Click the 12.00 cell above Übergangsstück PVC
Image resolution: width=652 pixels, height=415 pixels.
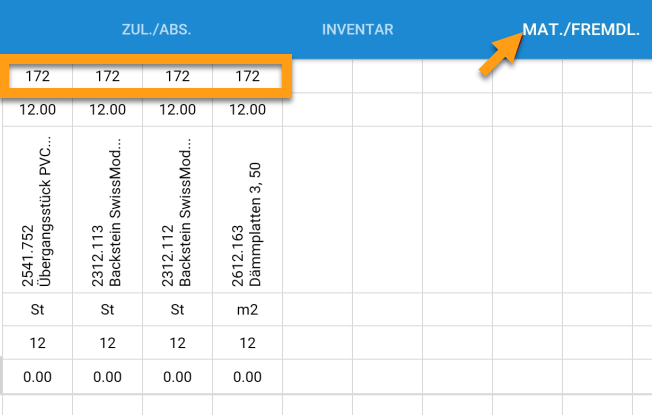coord(38,110)
